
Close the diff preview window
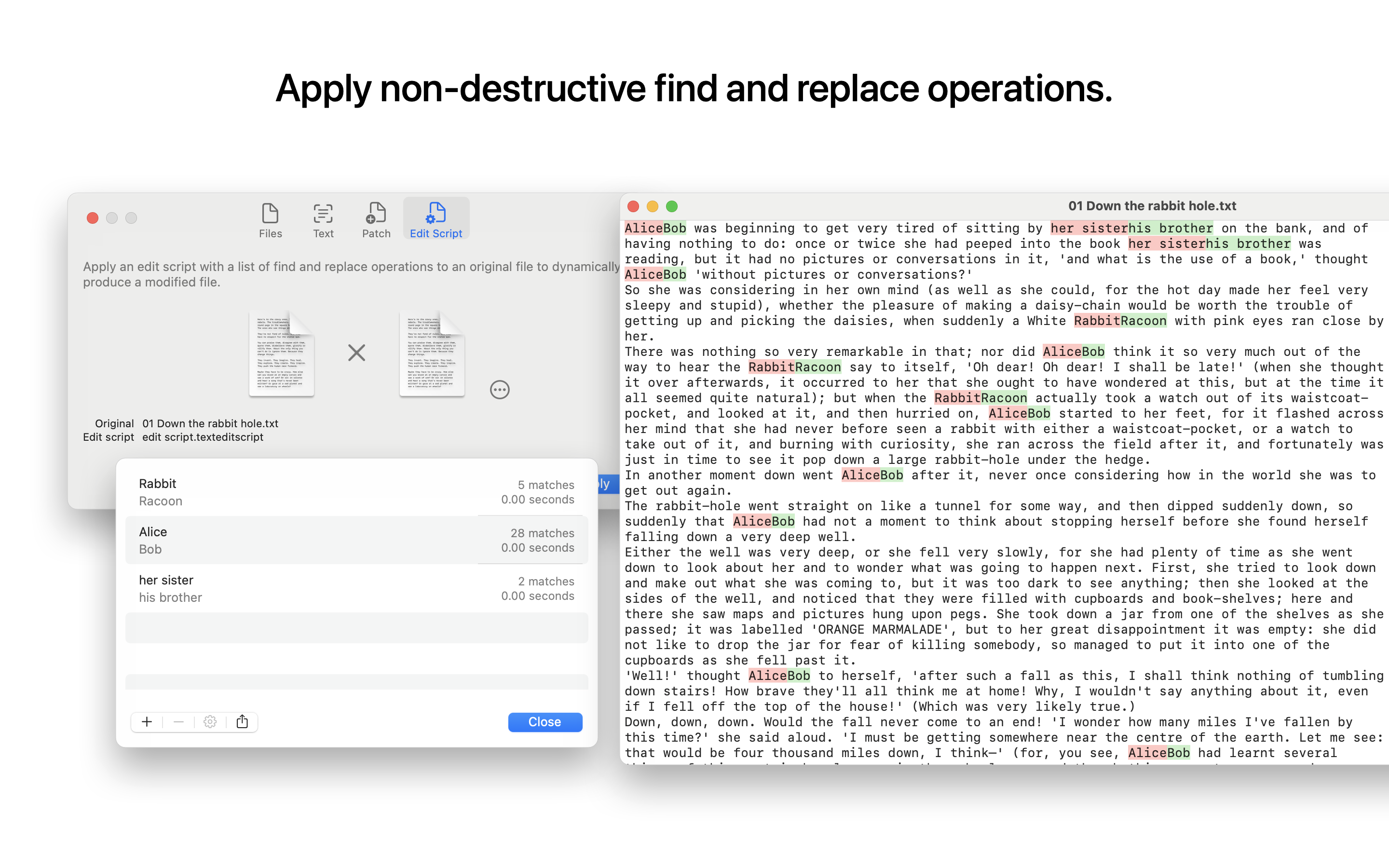633,206
